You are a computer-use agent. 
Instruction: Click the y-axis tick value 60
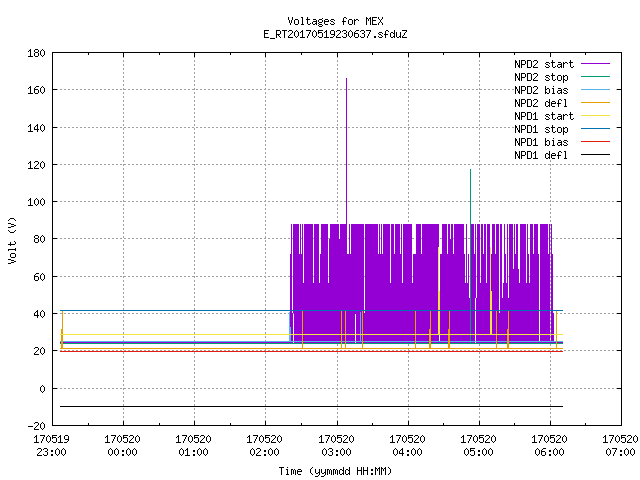39,277
